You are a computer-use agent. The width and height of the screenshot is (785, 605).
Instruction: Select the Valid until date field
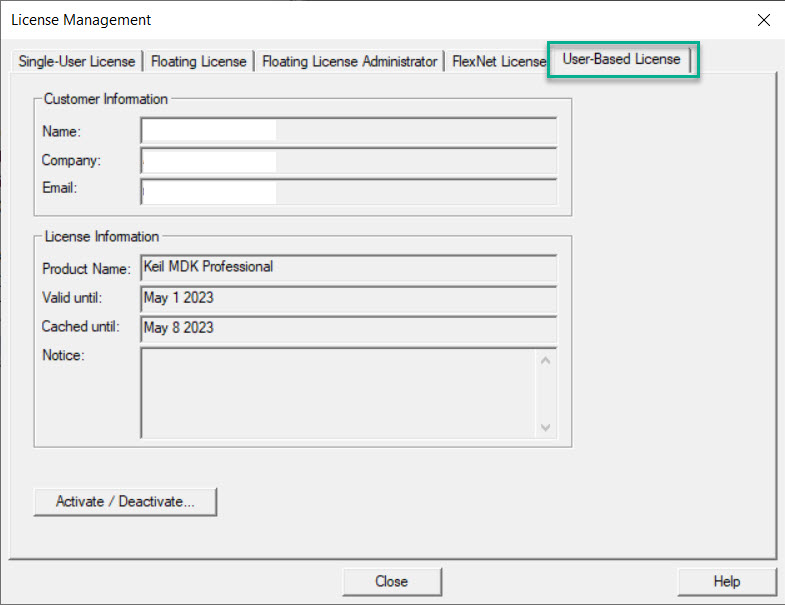[x=348, y=298]
